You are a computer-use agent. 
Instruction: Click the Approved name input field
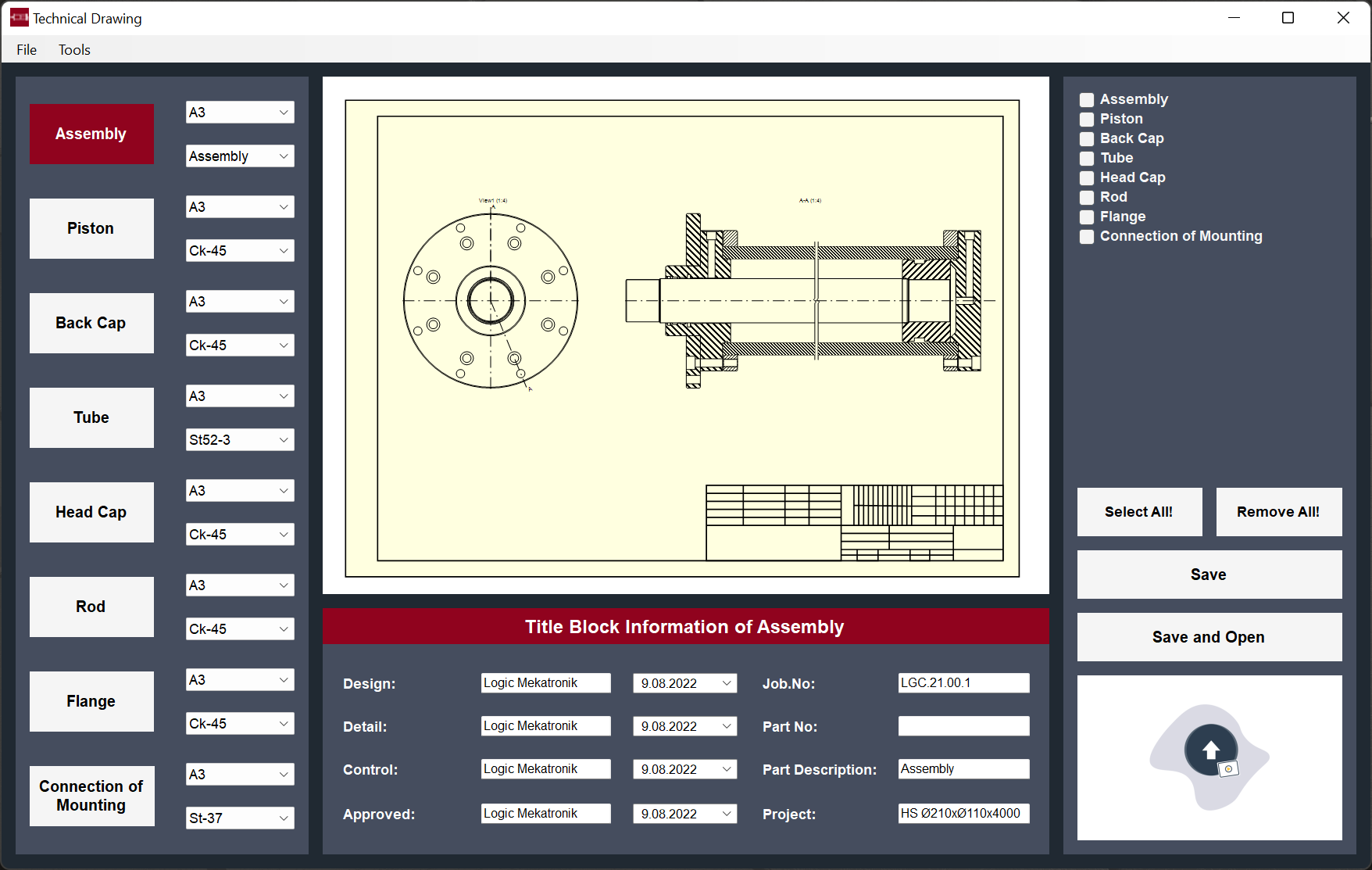(x=545, y=814)
